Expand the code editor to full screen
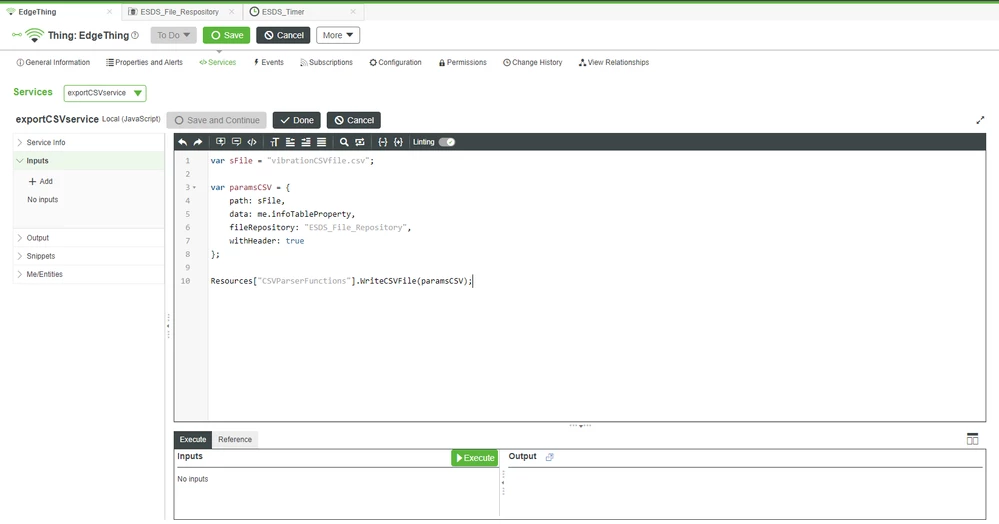 click(980, 120)
